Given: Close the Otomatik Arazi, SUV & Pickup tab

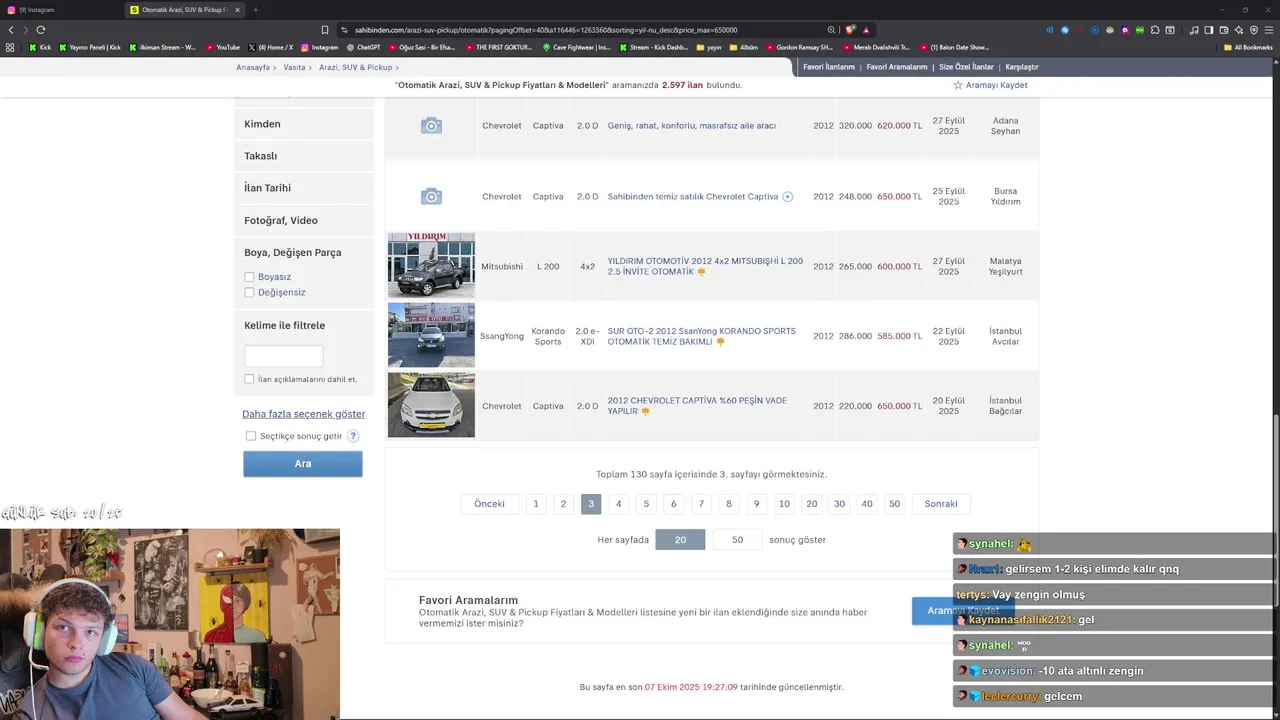Looking at the screenshot, I should click(236, 10).
